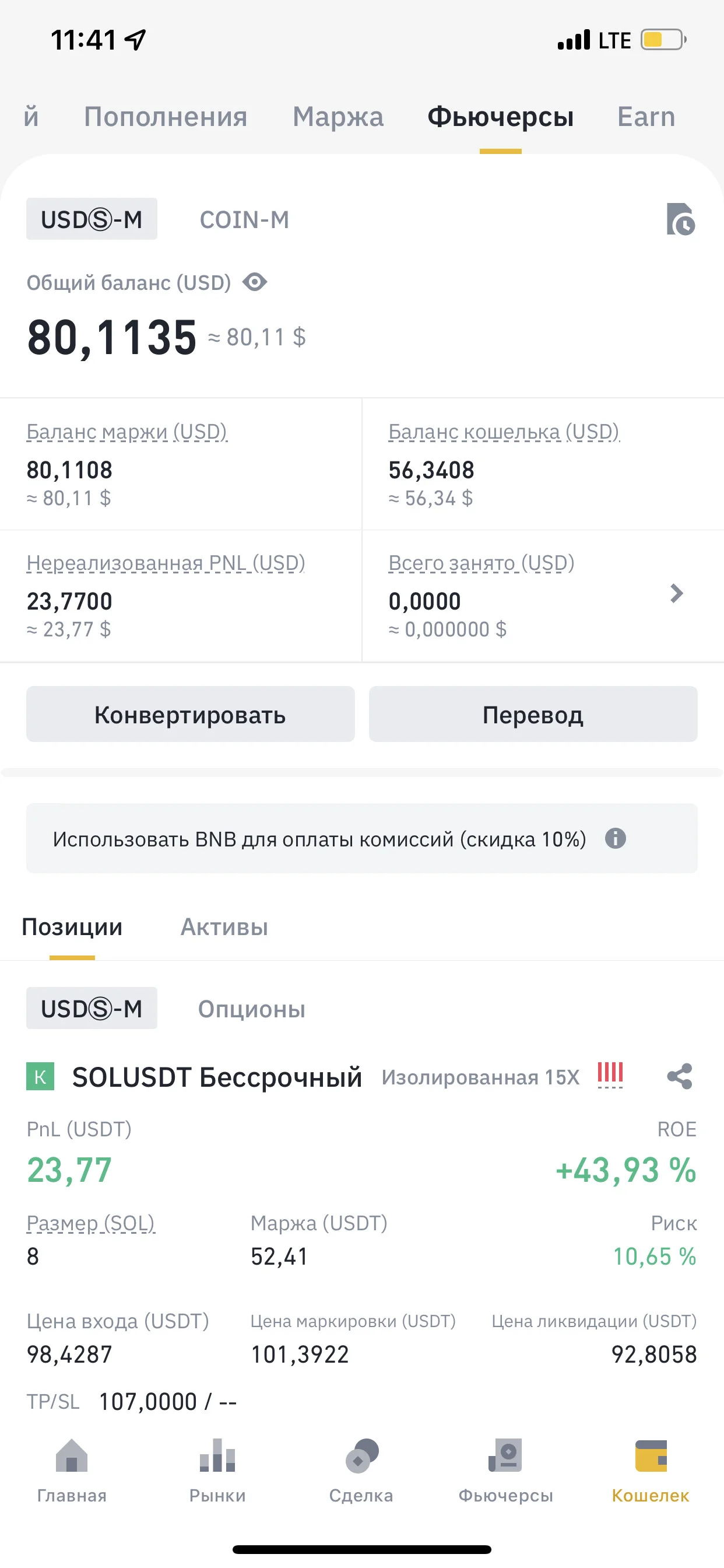724x1568 pixels.
Task: Open the Изолированная 15X margin settings
Action: (x=480, y=1077)
